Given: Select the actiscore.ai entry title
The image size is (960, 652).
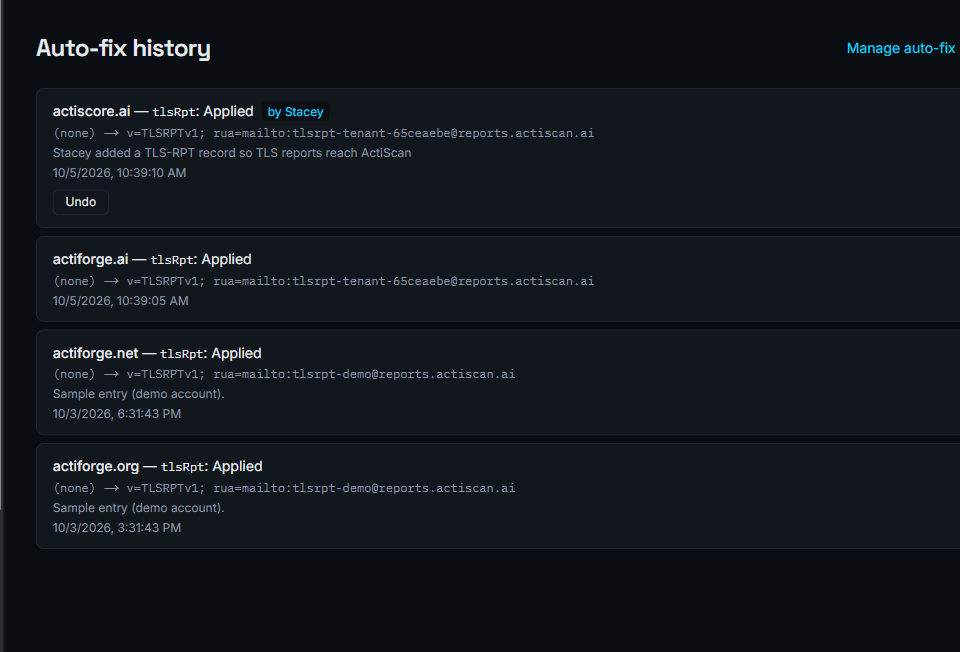Looking at the screenshot, I should [x=153, y=111].
